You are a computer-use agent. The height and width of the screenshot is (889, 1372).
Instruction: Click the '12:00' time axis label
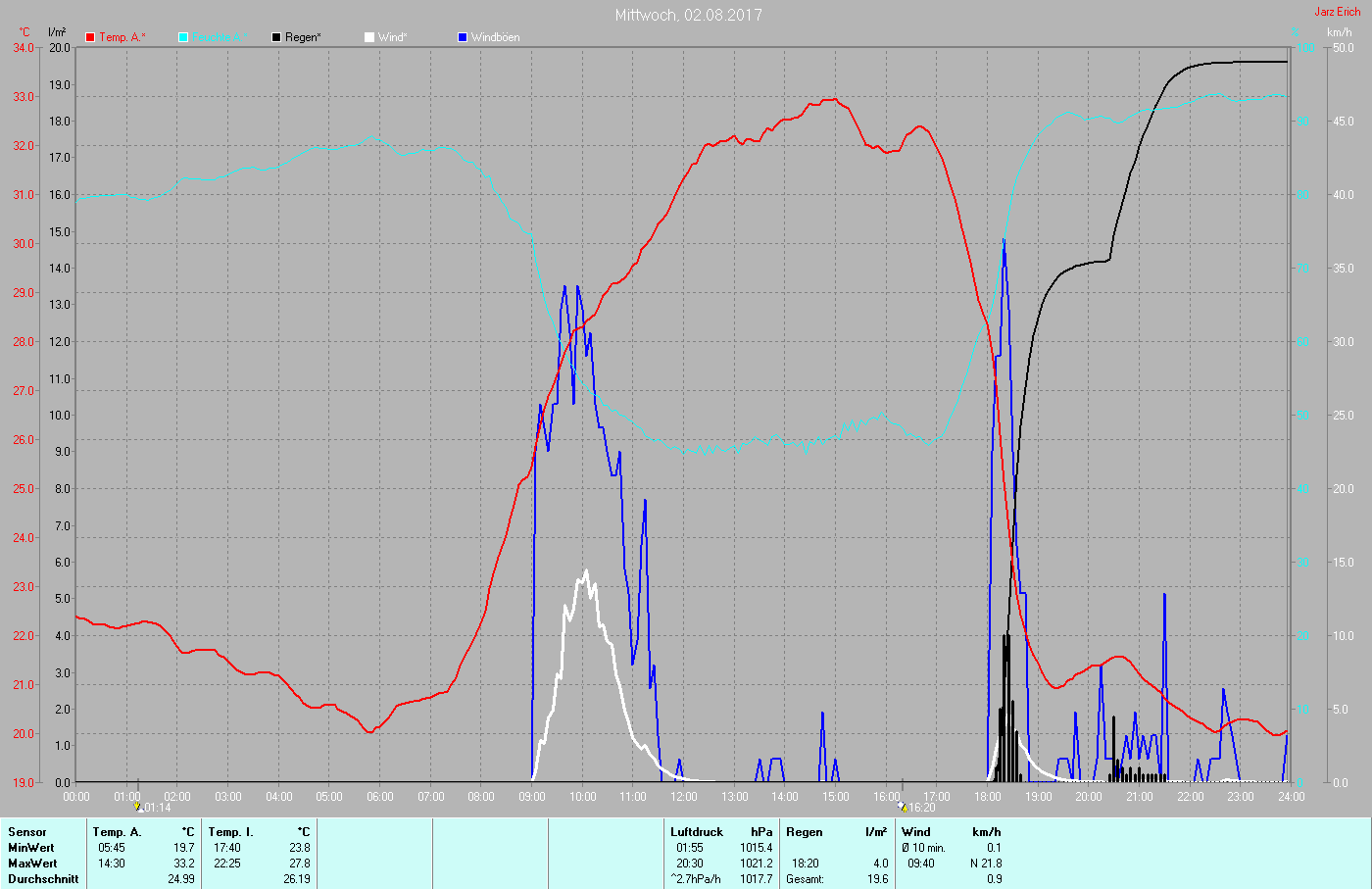684,797
